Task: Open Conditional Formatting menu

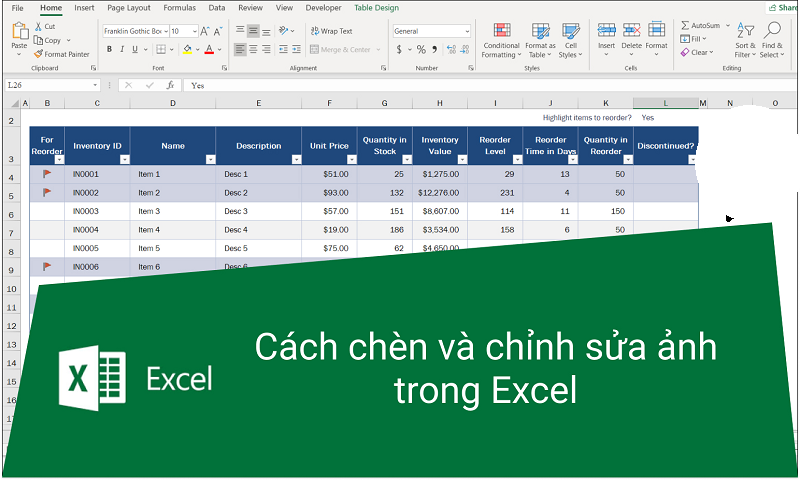Action: 502,41
